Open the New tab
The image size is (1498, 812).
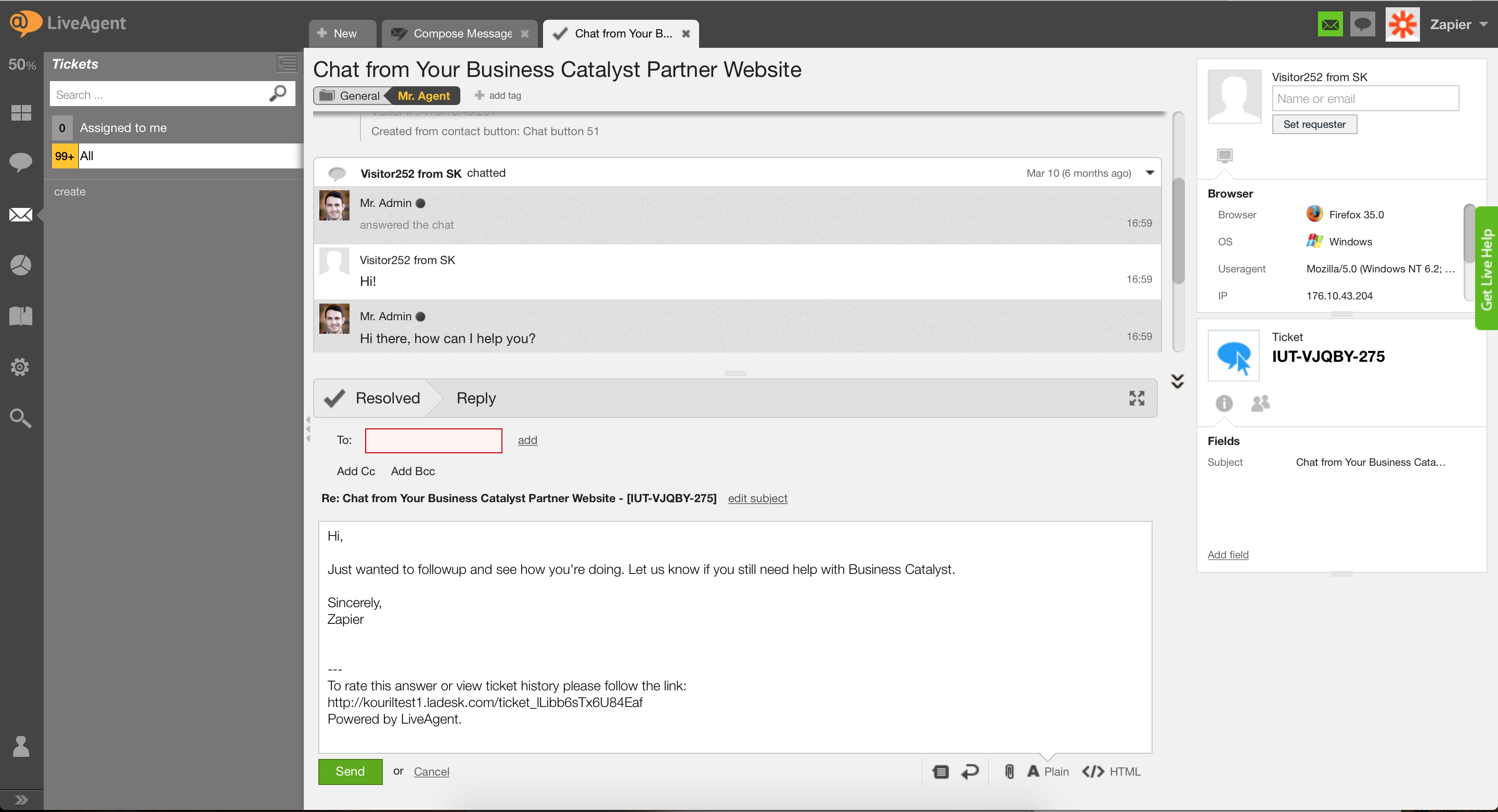coord(343,34)
